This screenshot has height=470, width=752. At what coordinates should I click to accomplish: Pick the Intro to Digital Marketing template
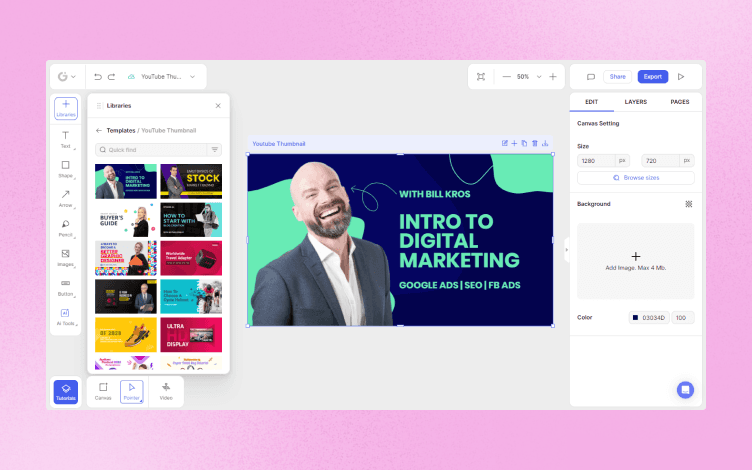pos(126,181)
